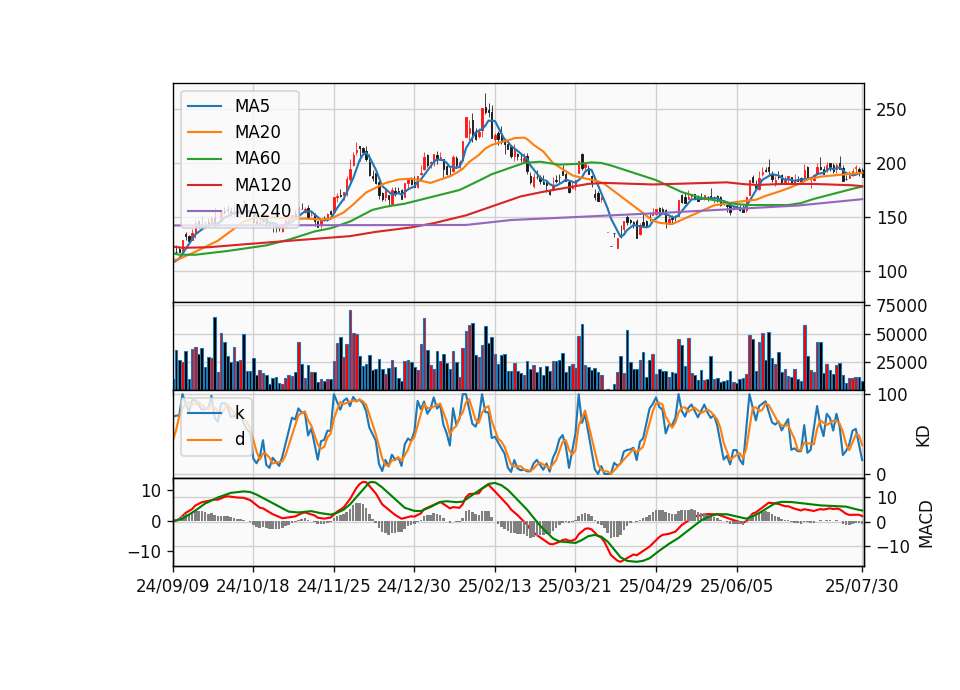The height and width of the screenshot is (690, 960).
Task: Click the 25/03/21 date label
Action: click(575, 586)
